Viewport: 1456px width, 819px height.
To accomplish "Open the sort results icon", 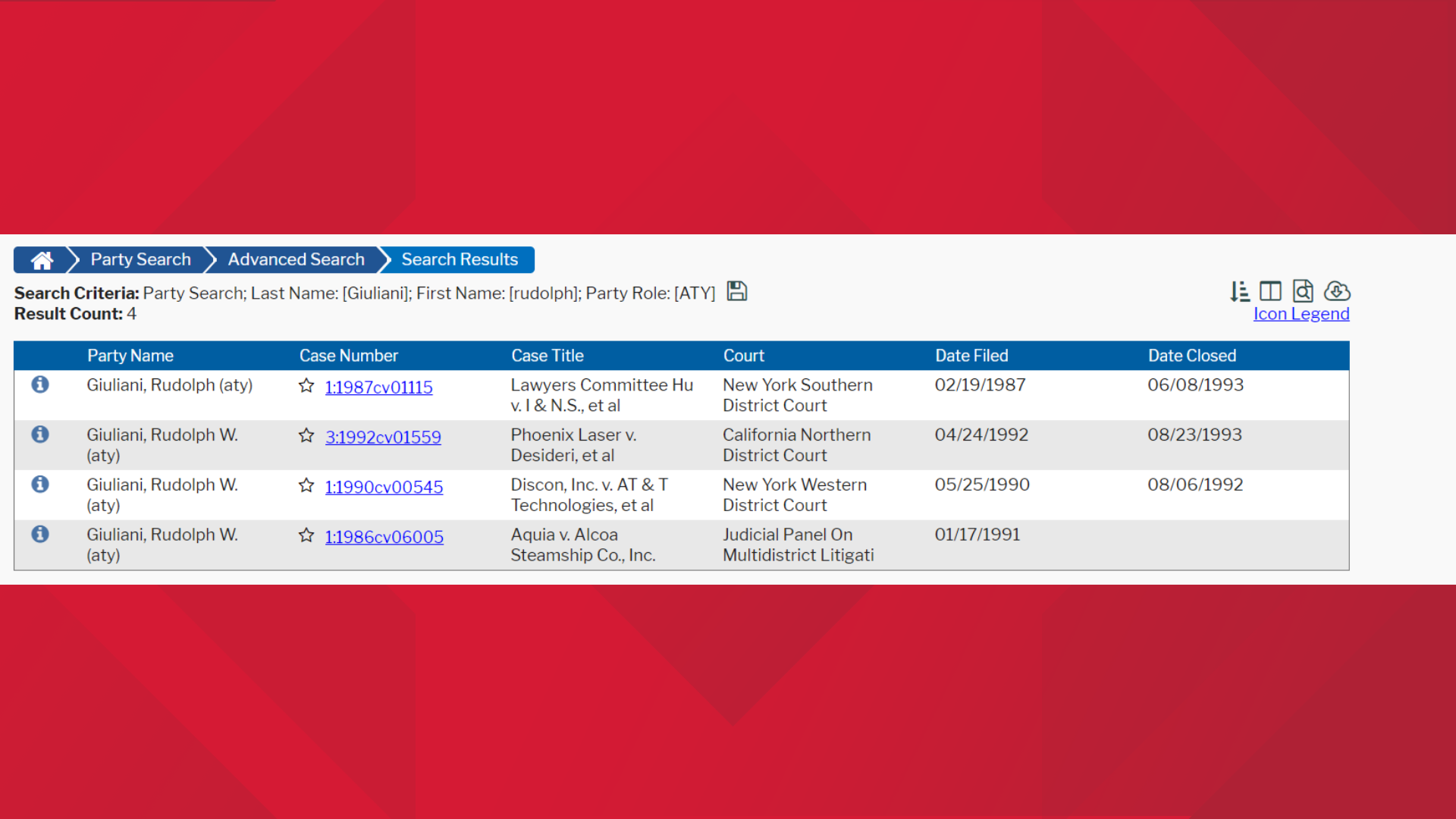I will [x=1240, y=291].
